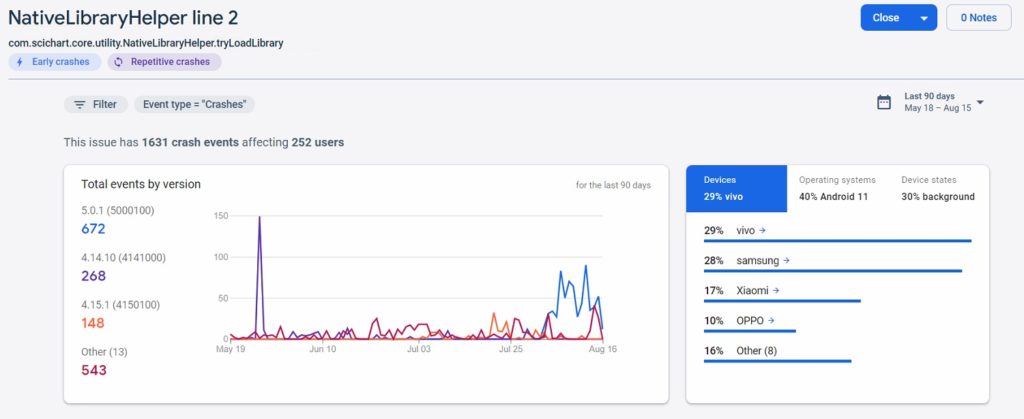
Task: Switch to the Operating systems tab
Action: pyautogui.click(x=837, y=188)
